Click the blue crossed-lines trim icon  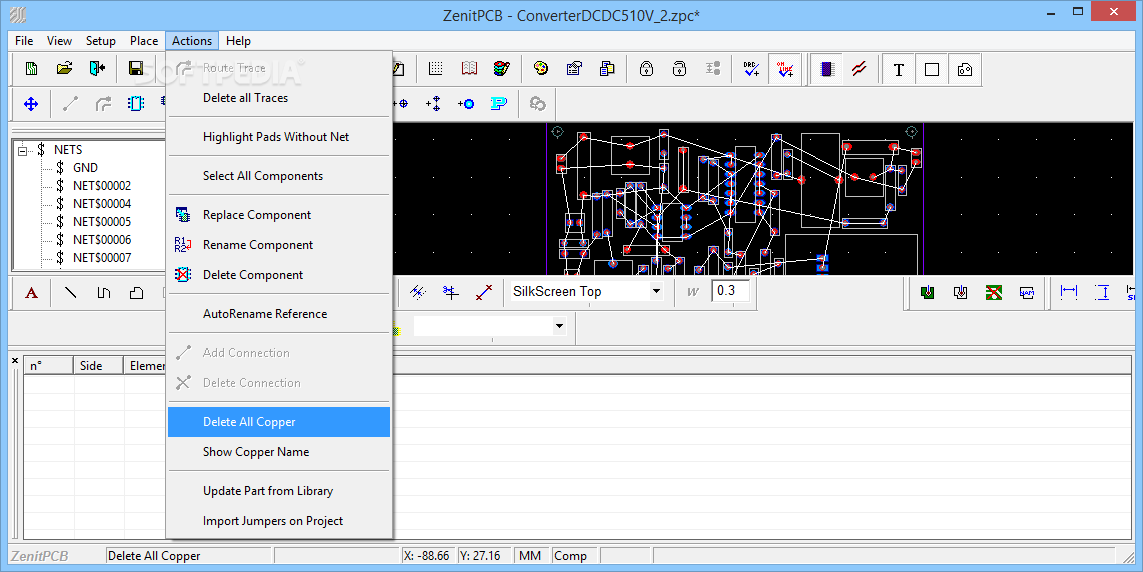(450, 293)
